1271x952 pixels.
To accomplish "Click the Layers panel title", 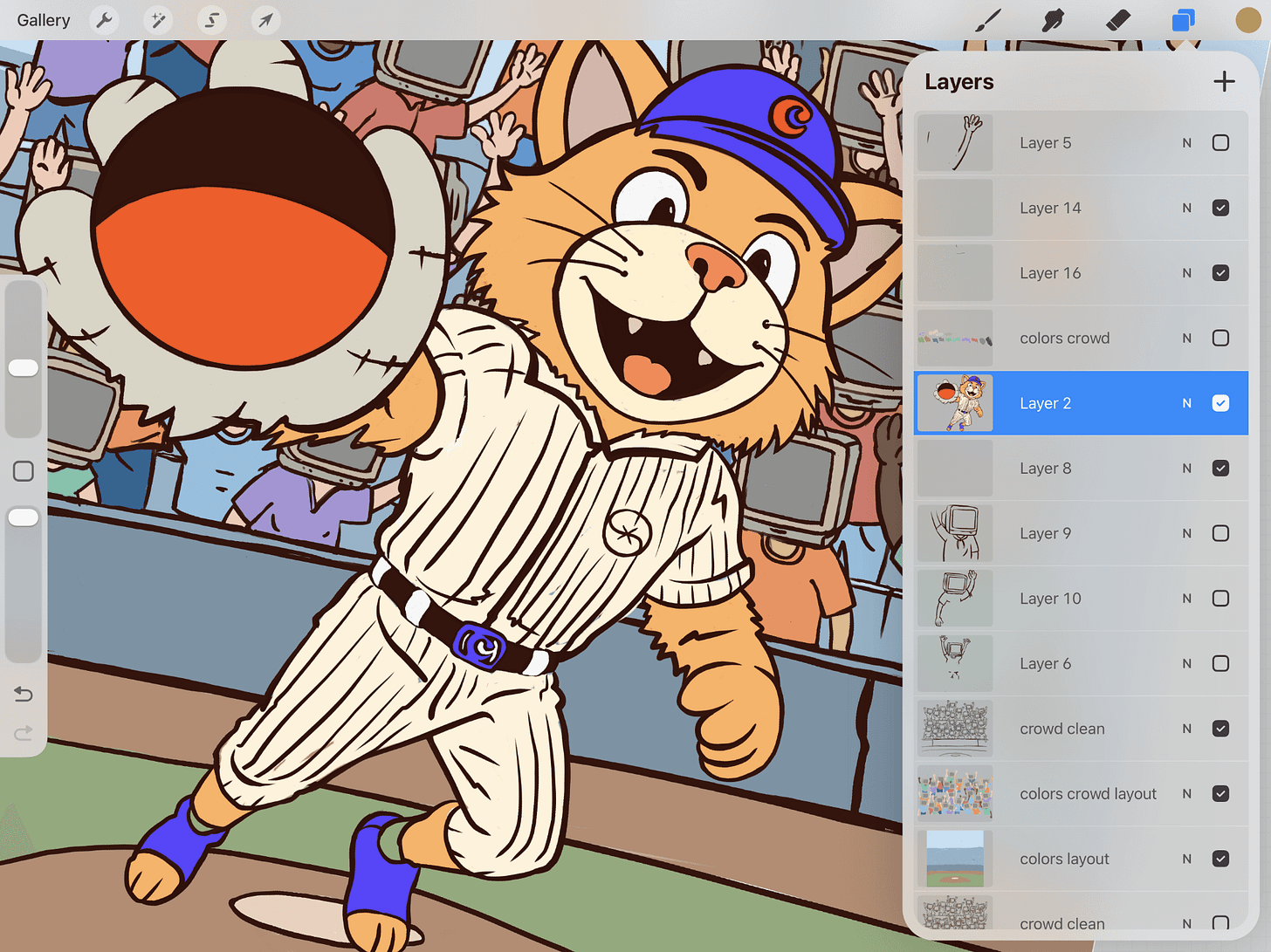I will (958, 82).
